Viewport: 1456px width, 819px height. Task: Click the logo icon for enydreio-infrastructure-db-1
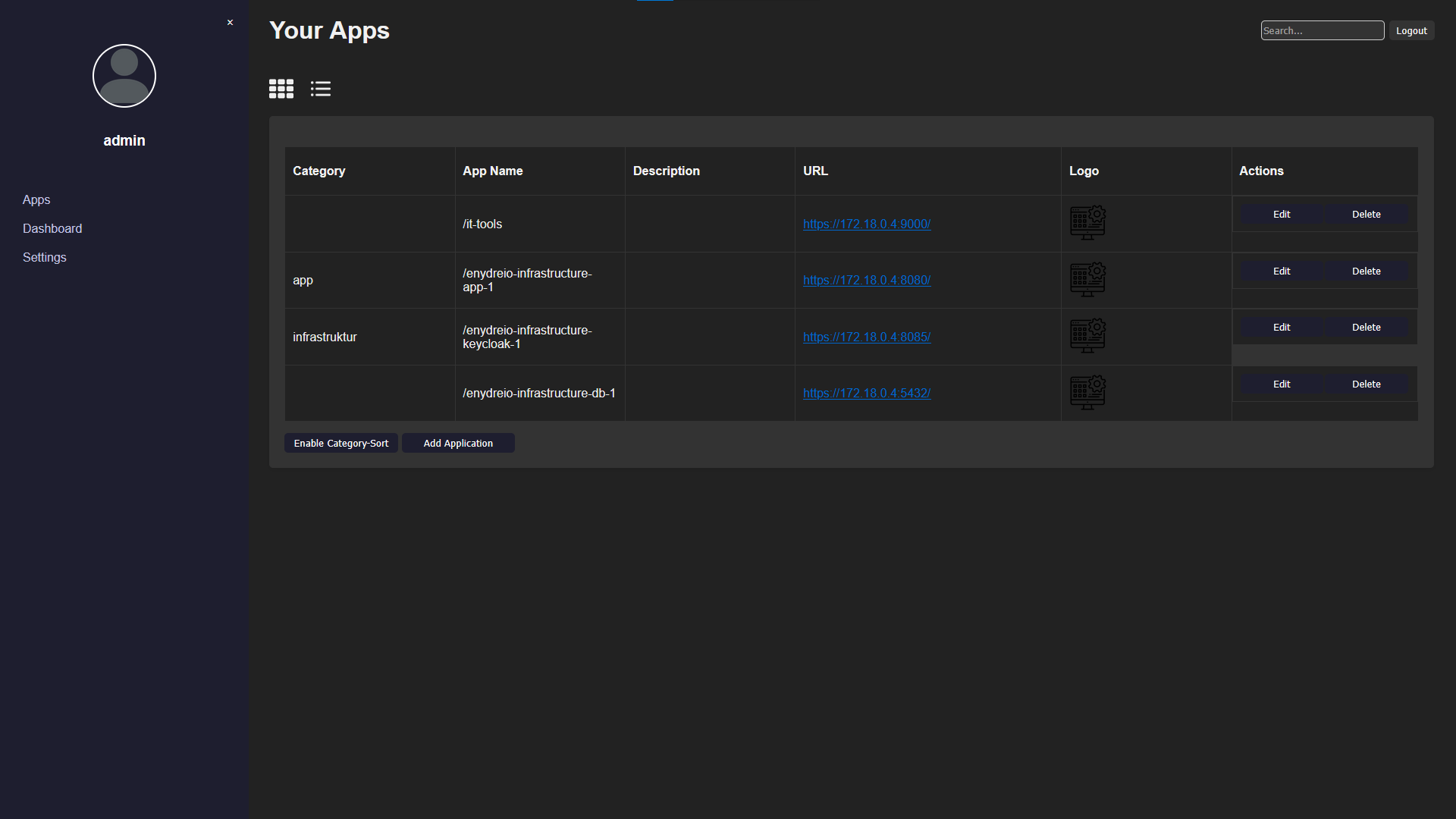pyautogui.click(x=1087, y=393)
